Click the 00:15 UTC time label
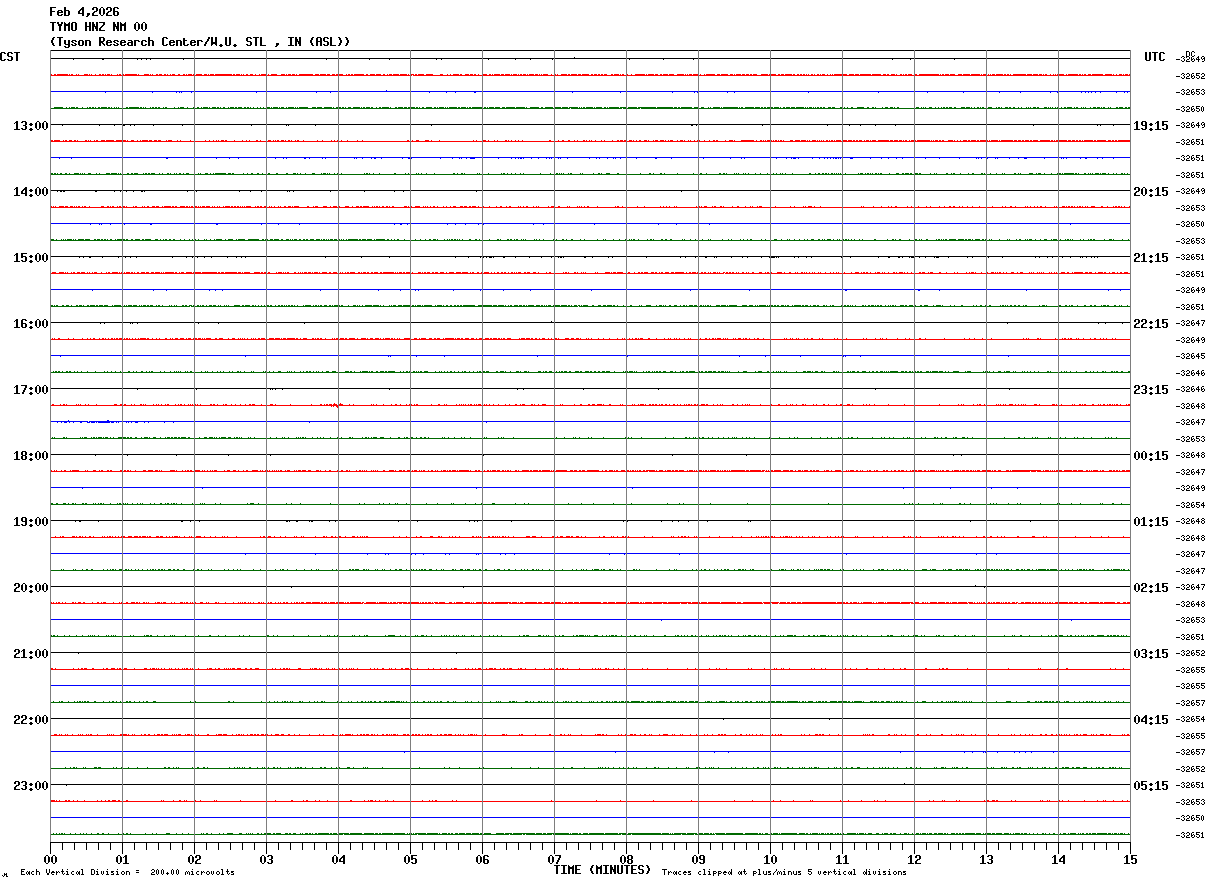 pyautogui.click(x=1150, y=456)
